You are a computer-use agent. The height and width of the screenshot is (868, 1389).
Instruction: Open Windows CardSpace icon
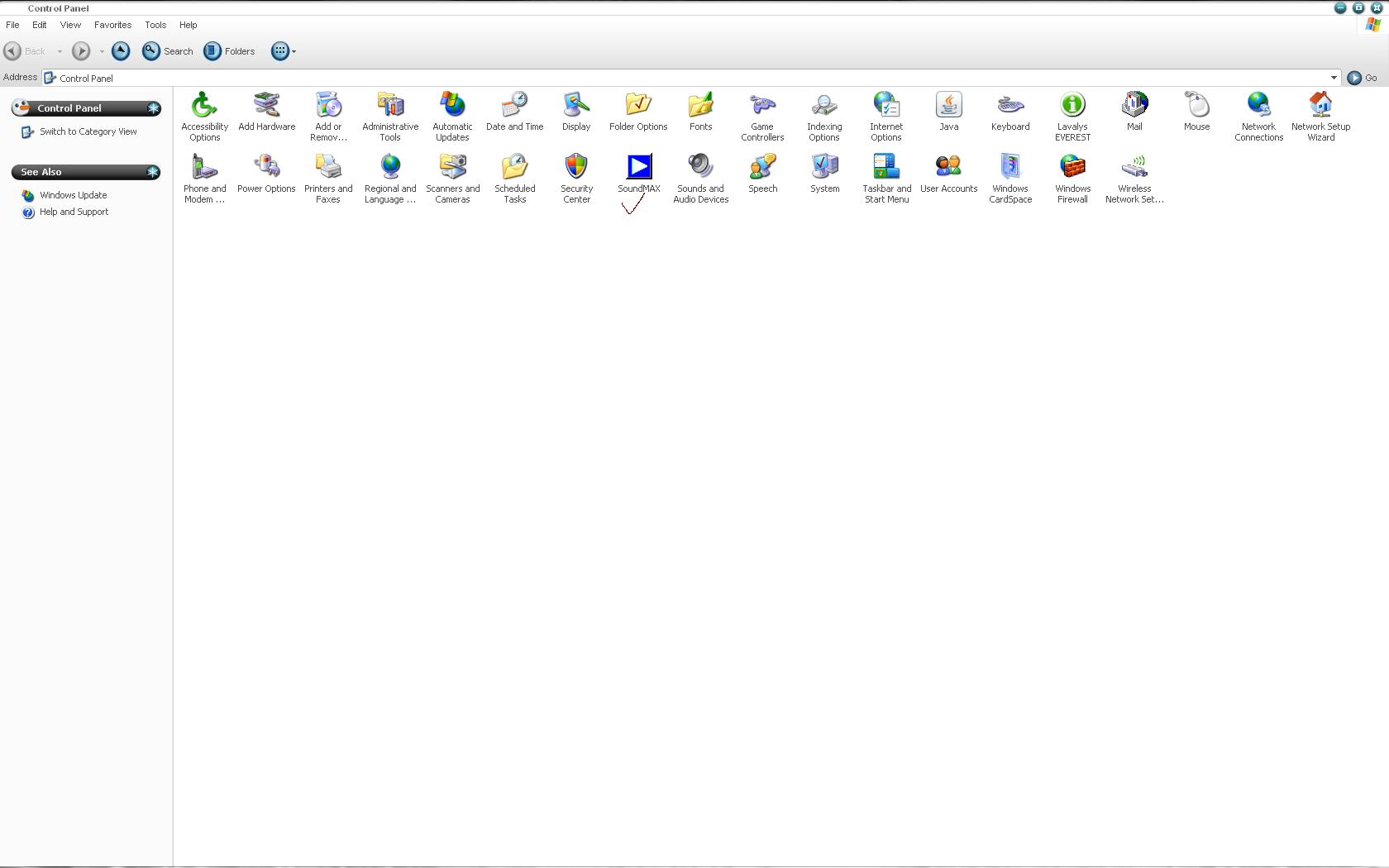pyautogui.click(x=1010, y=167)
